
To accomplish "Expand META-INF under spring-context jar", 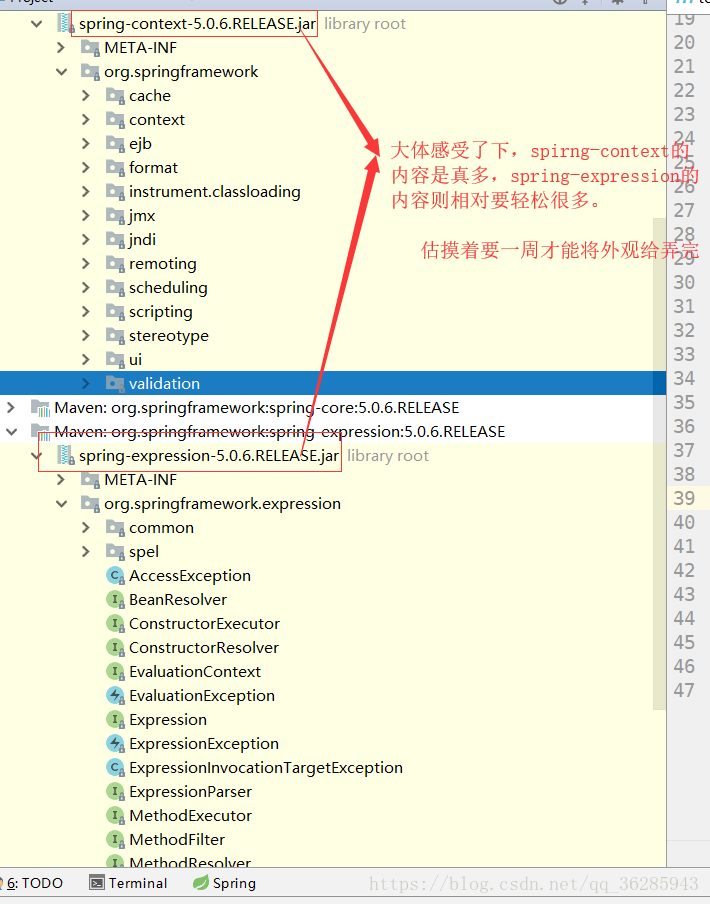I will tap(61, 48).
